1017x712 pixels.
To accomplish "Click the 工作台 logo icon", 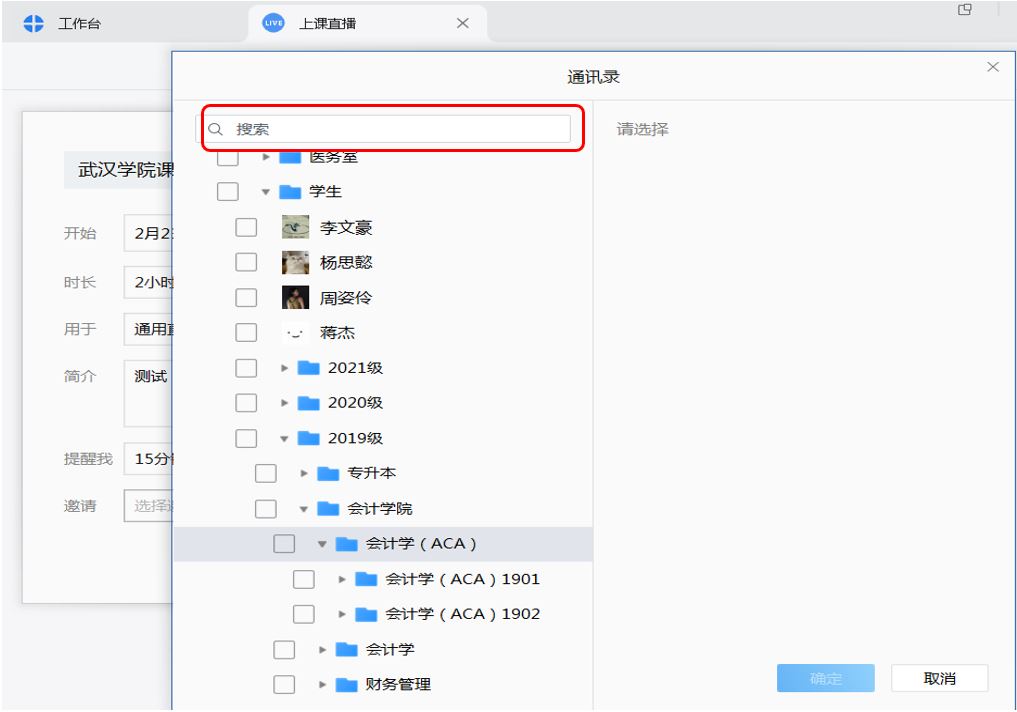I will pyautogui.click(x=35, y=23).
